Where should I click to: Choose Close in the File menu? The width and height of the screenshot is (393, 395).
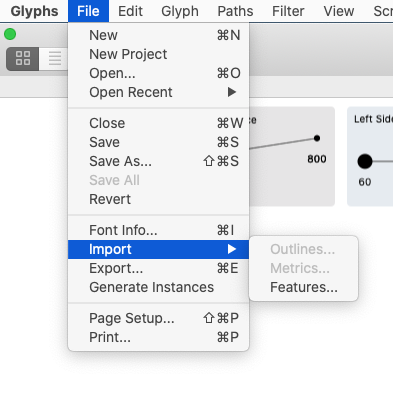click(x=158, y=123)
